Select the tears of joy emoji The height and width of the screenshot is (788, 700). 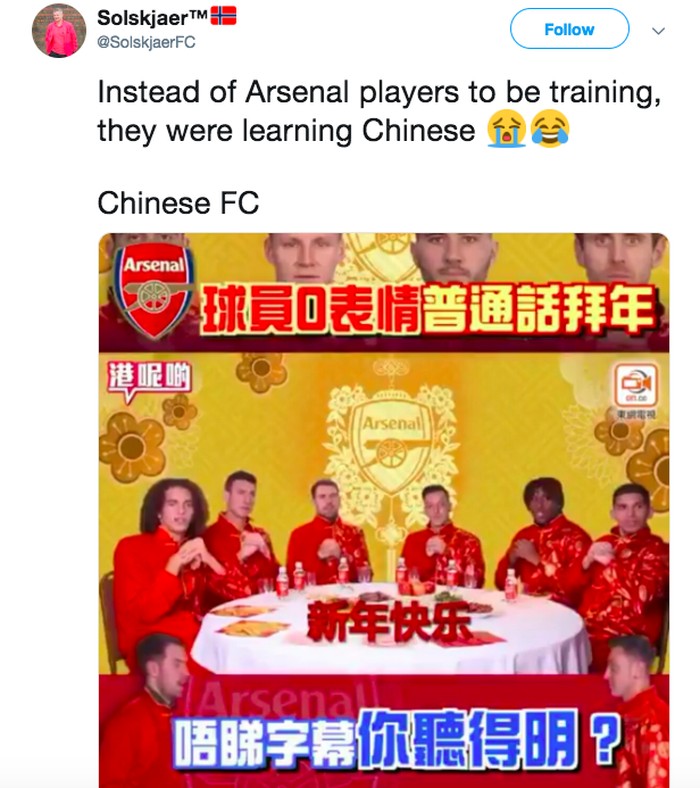pos(550,129)
